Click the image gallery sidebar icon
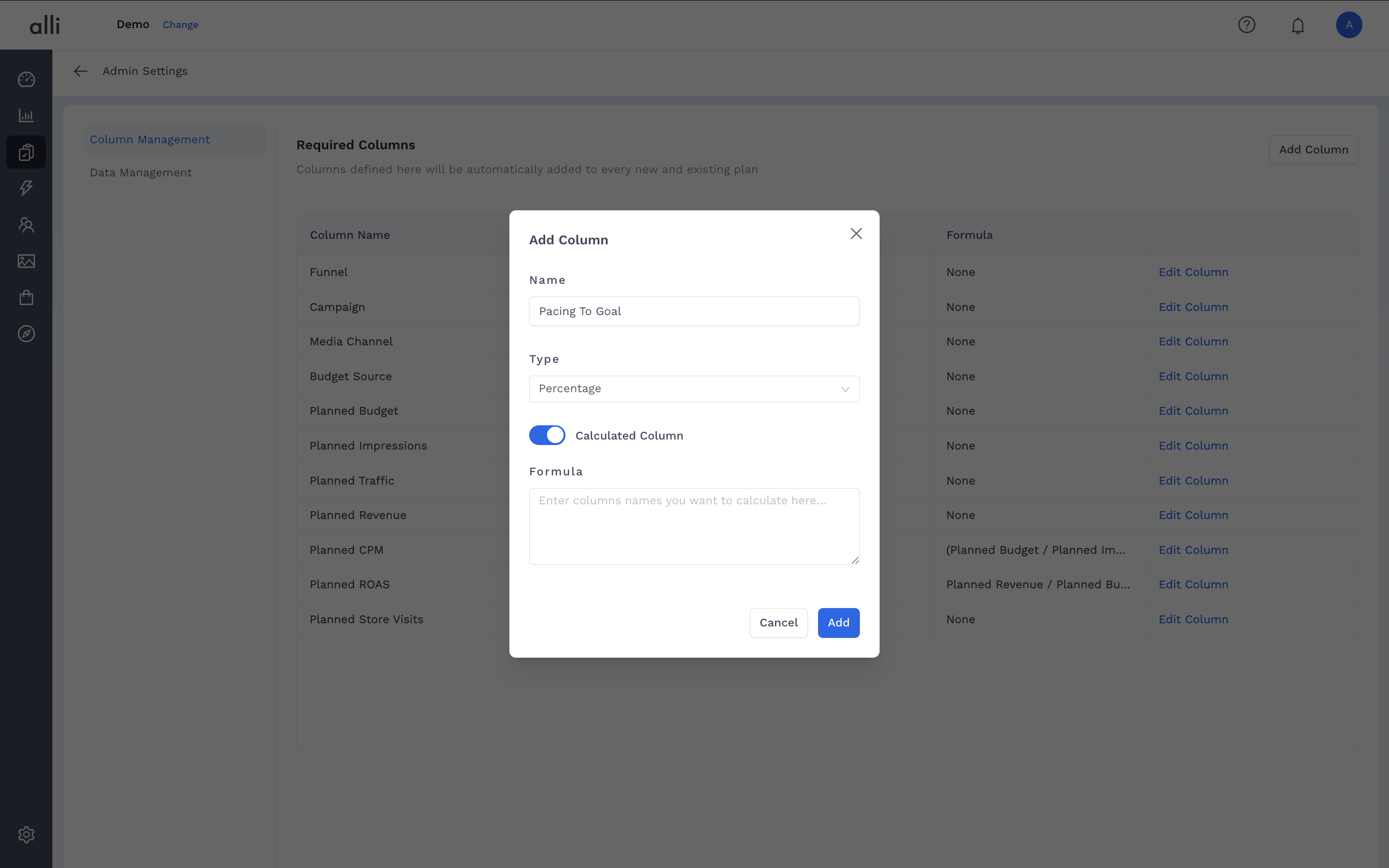Viewport: 1389px width, 868px height. (26, 261)
